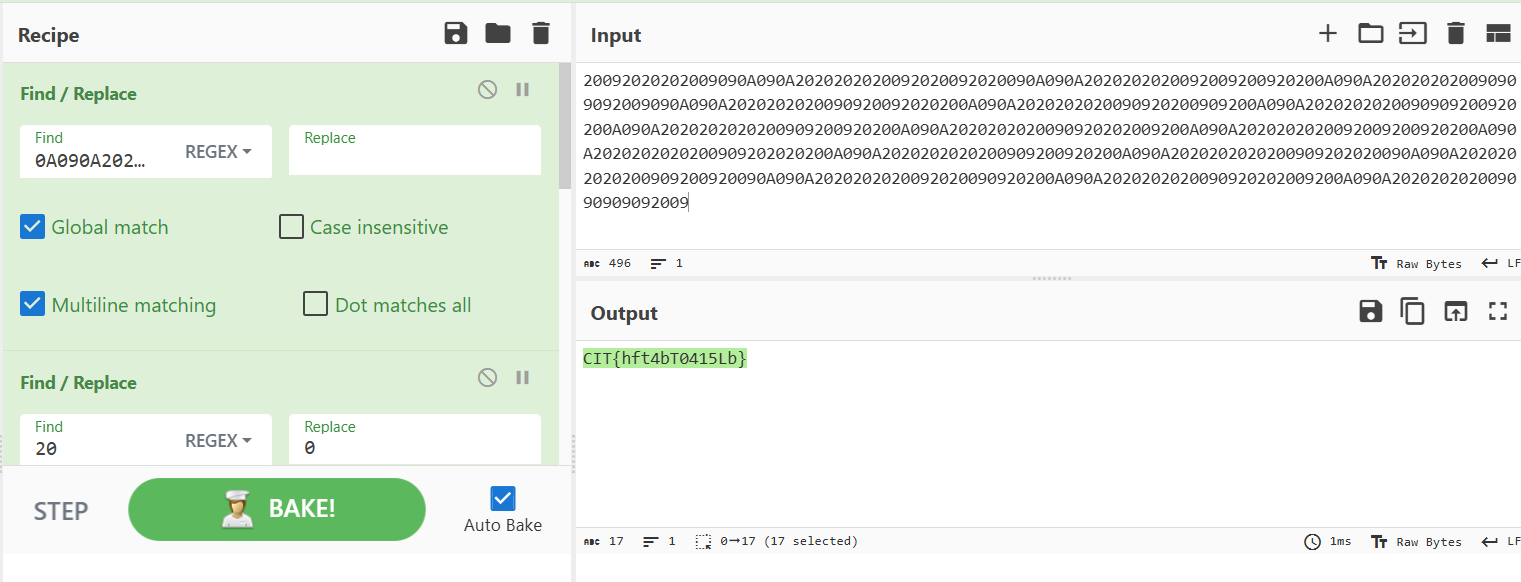Image resolution: width=1521 pixels, height=582 pixels.
Task: Click the Recipe panel heading
Action: point(48,35)
